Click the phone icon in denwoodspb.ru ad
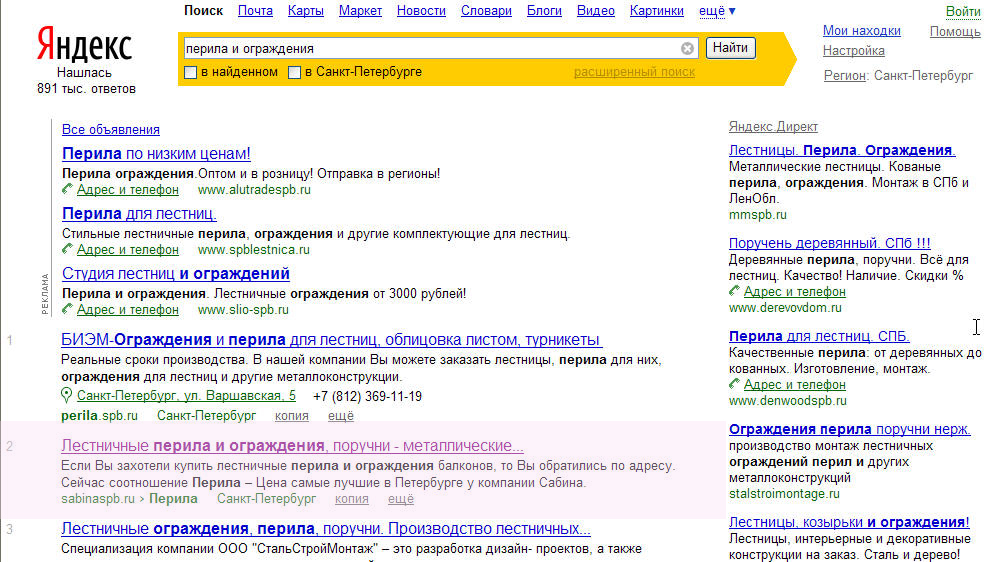Image resolution: width=1004 pixels, height=562 pixels. pos(734,384)
